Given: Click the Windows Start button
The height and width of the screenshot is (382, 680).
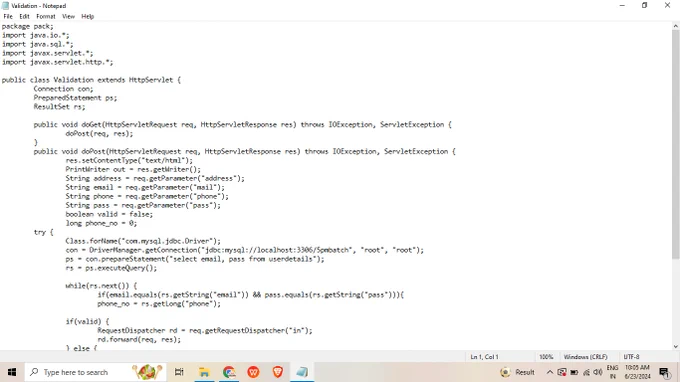Looking at the screenshot, I should (x=12, y=372).
